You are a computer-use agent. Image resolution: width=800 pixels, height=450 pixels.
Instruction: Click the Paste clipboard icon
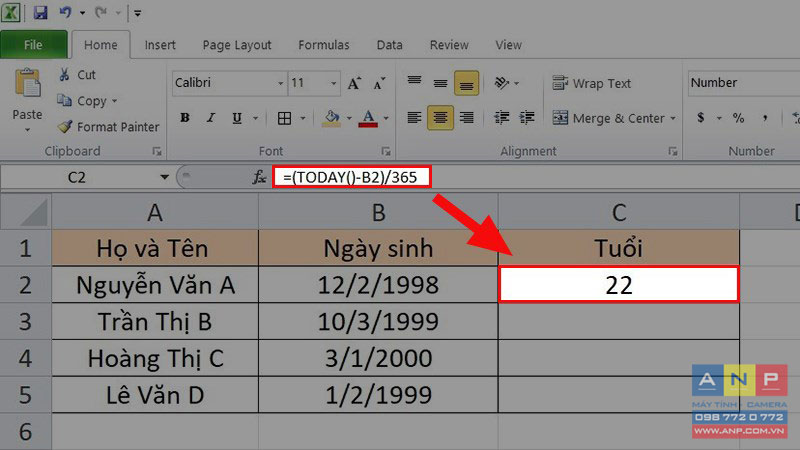coord(28,83)
